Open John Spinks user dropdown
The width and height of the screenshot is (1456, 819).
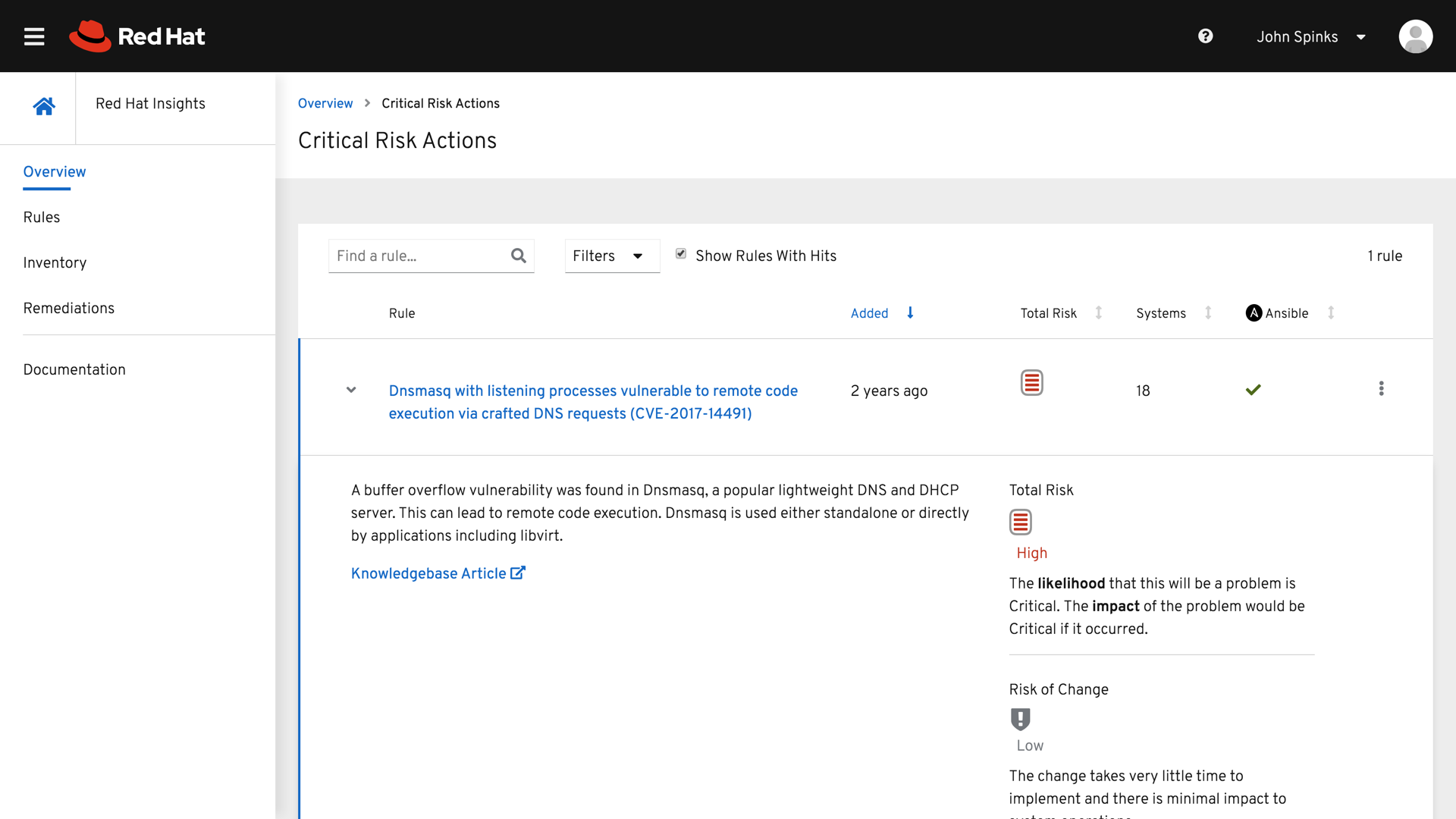point(1310,36)
